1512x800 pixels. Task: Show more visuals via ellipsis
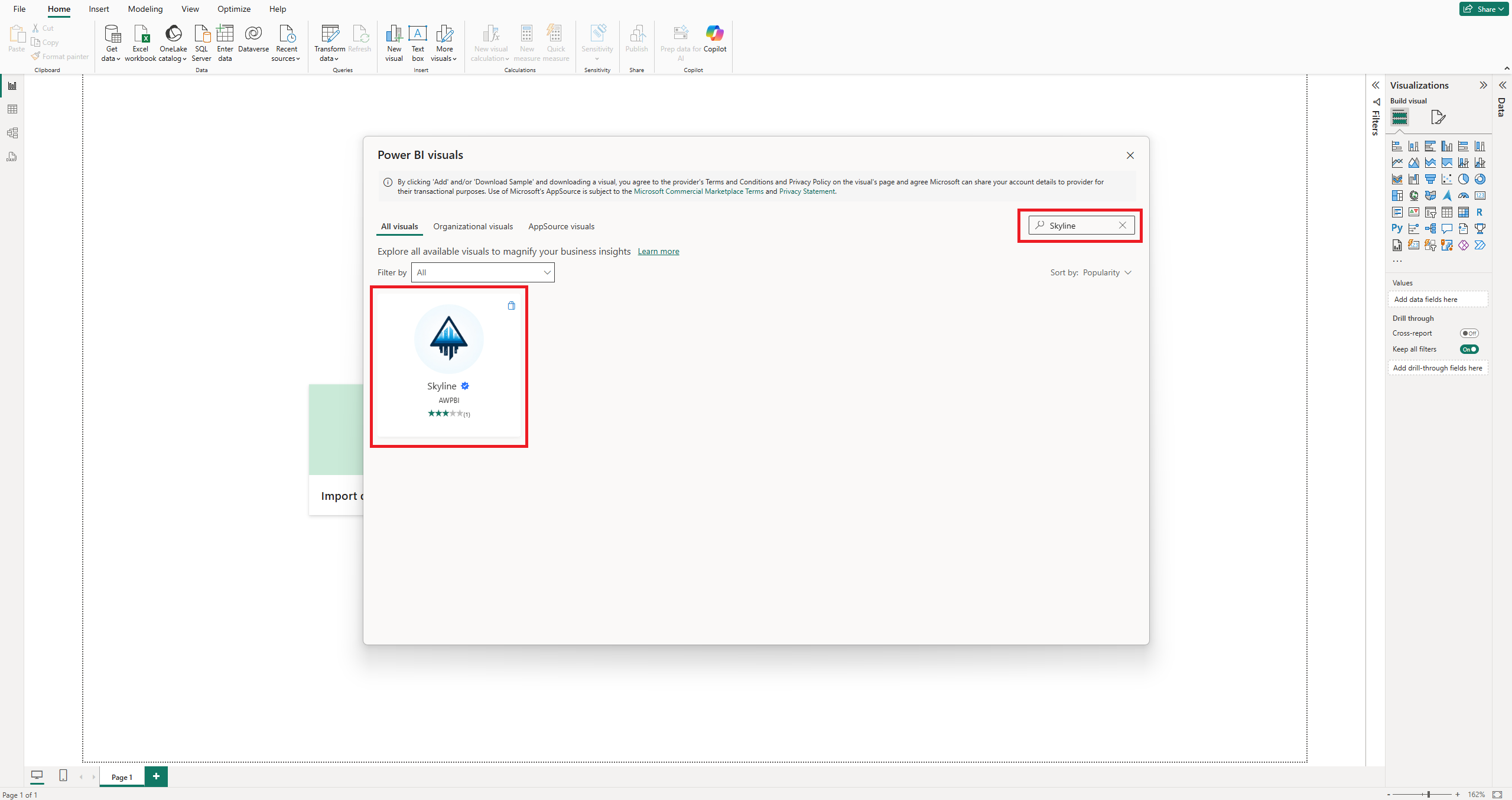click(x=1397, y=261)
